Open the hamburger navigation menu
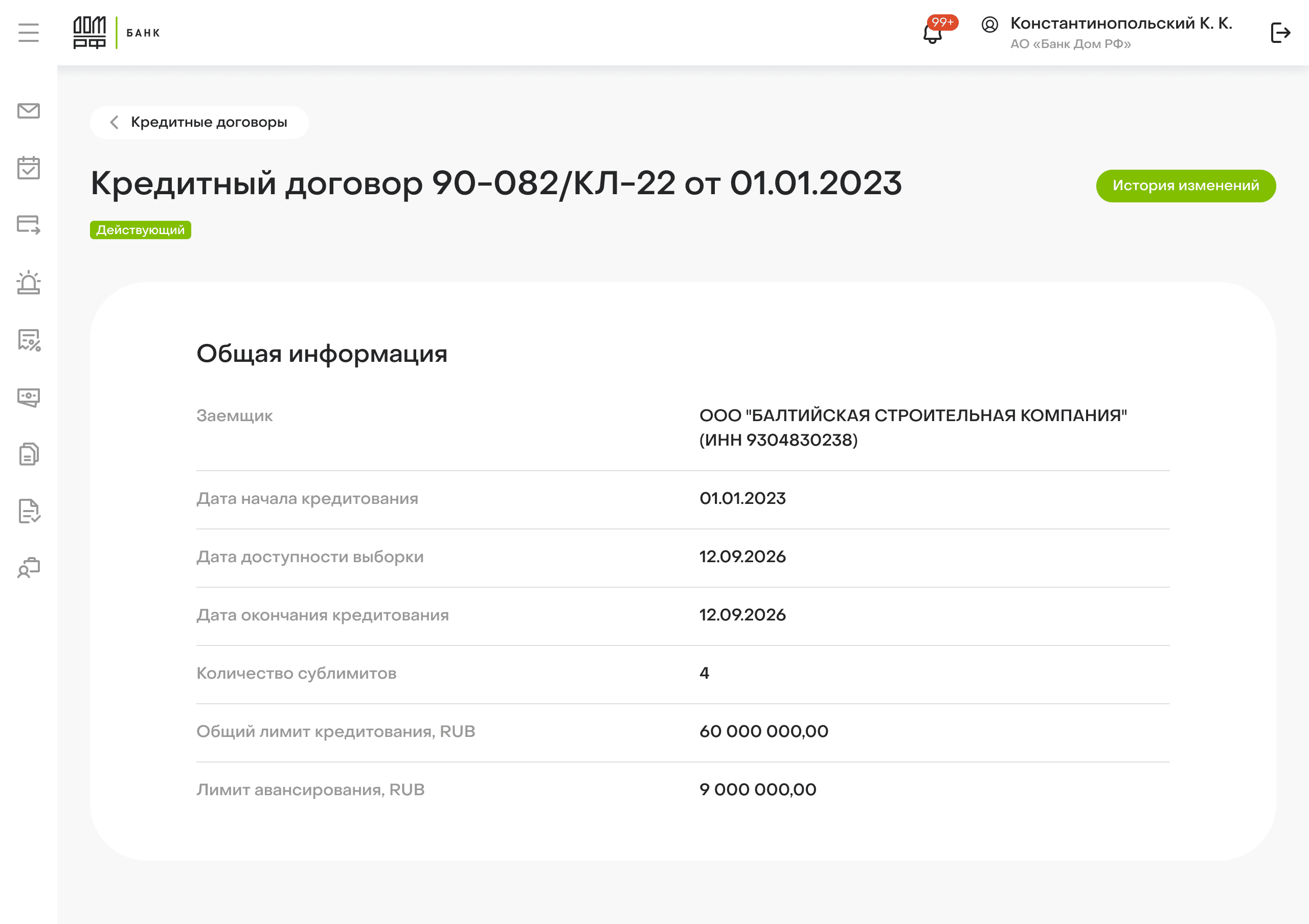Screen dimensions: 1309x924 tap(29, 33)
